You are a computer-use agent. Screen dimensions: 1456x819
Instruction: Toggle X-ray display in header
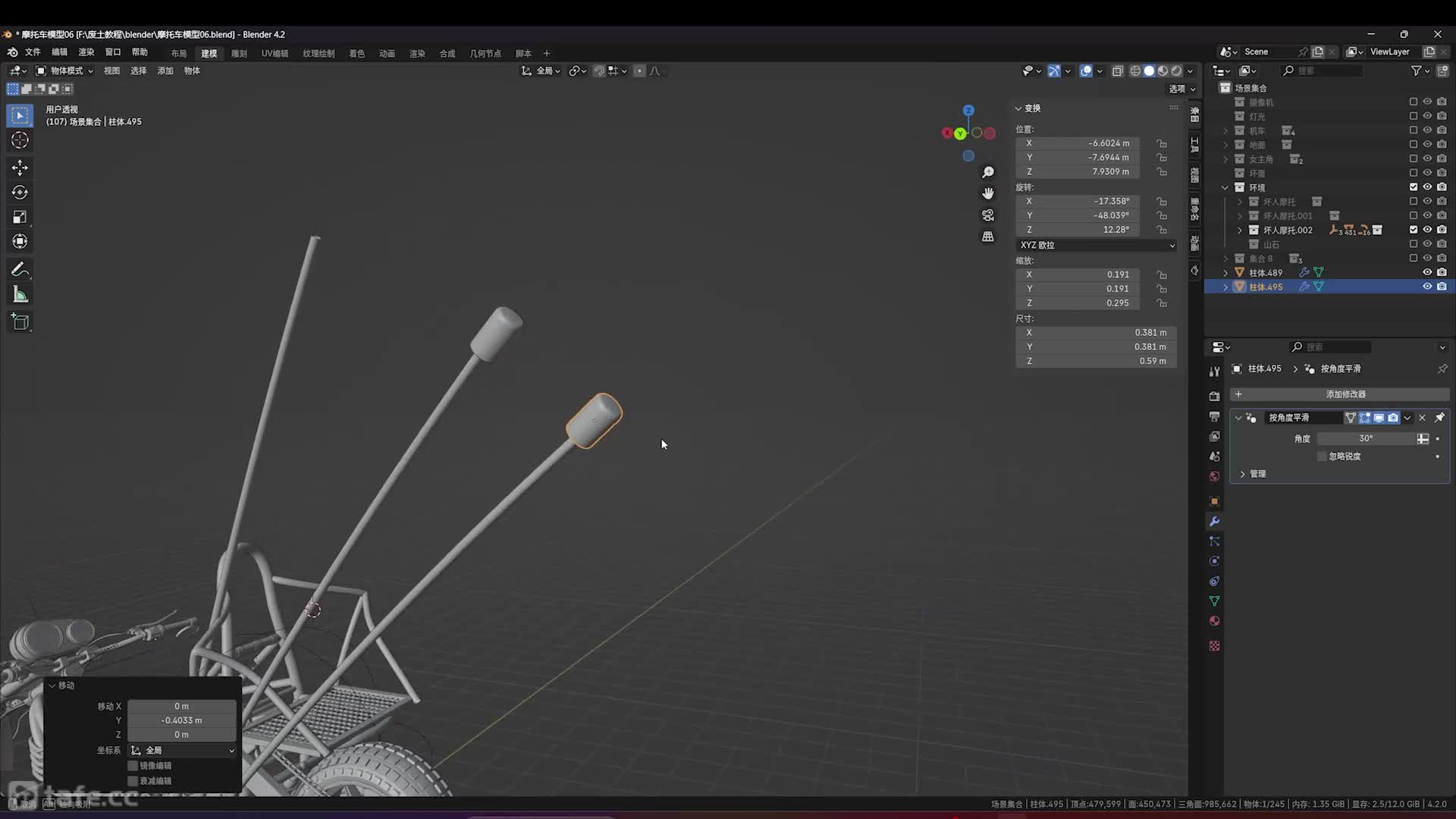pyautogui.click(x=1117, y=71)
